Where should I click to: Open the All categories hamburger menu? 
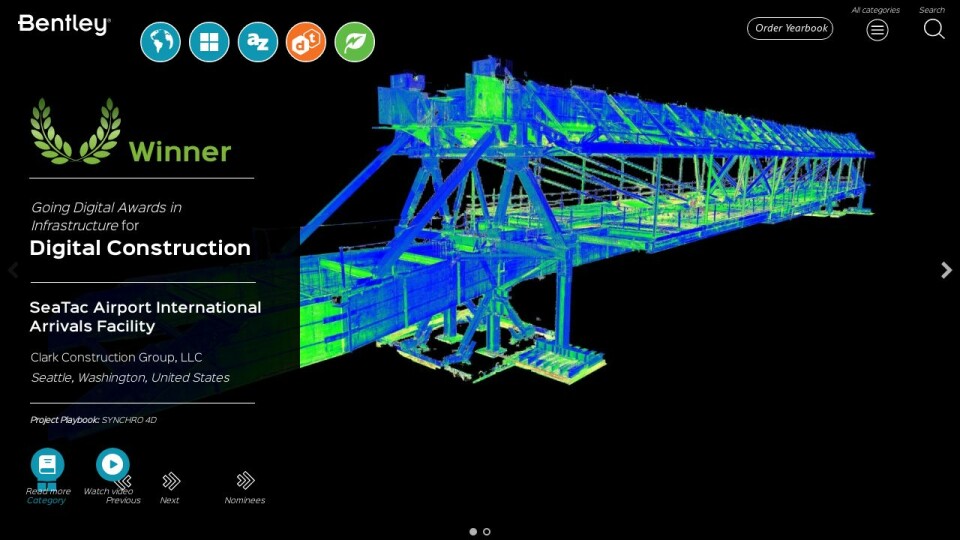click(877, 30)
